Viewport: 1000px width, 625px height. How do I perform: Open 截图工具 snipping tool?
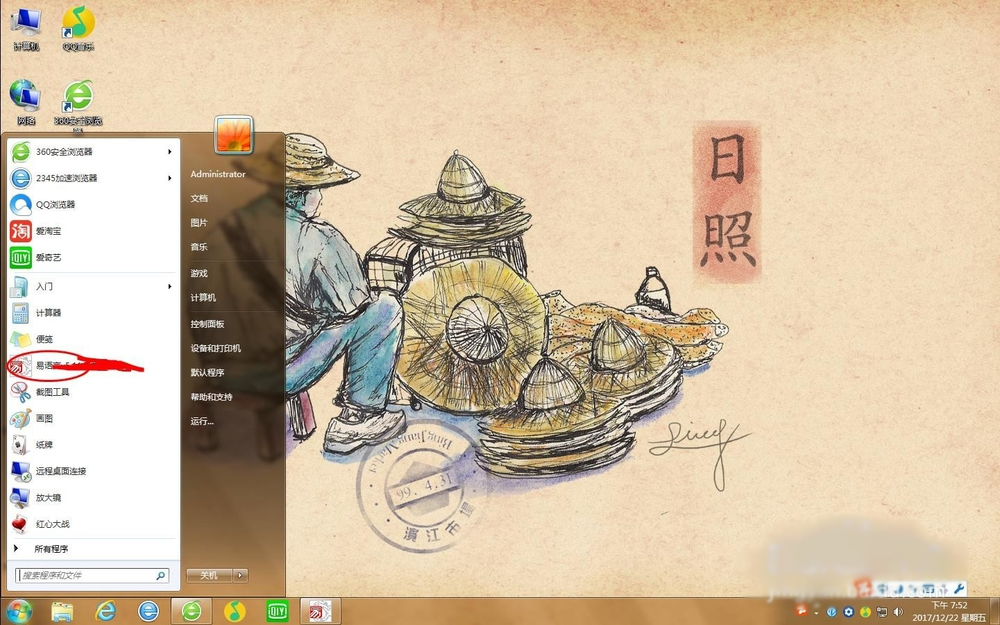point(92,392)
